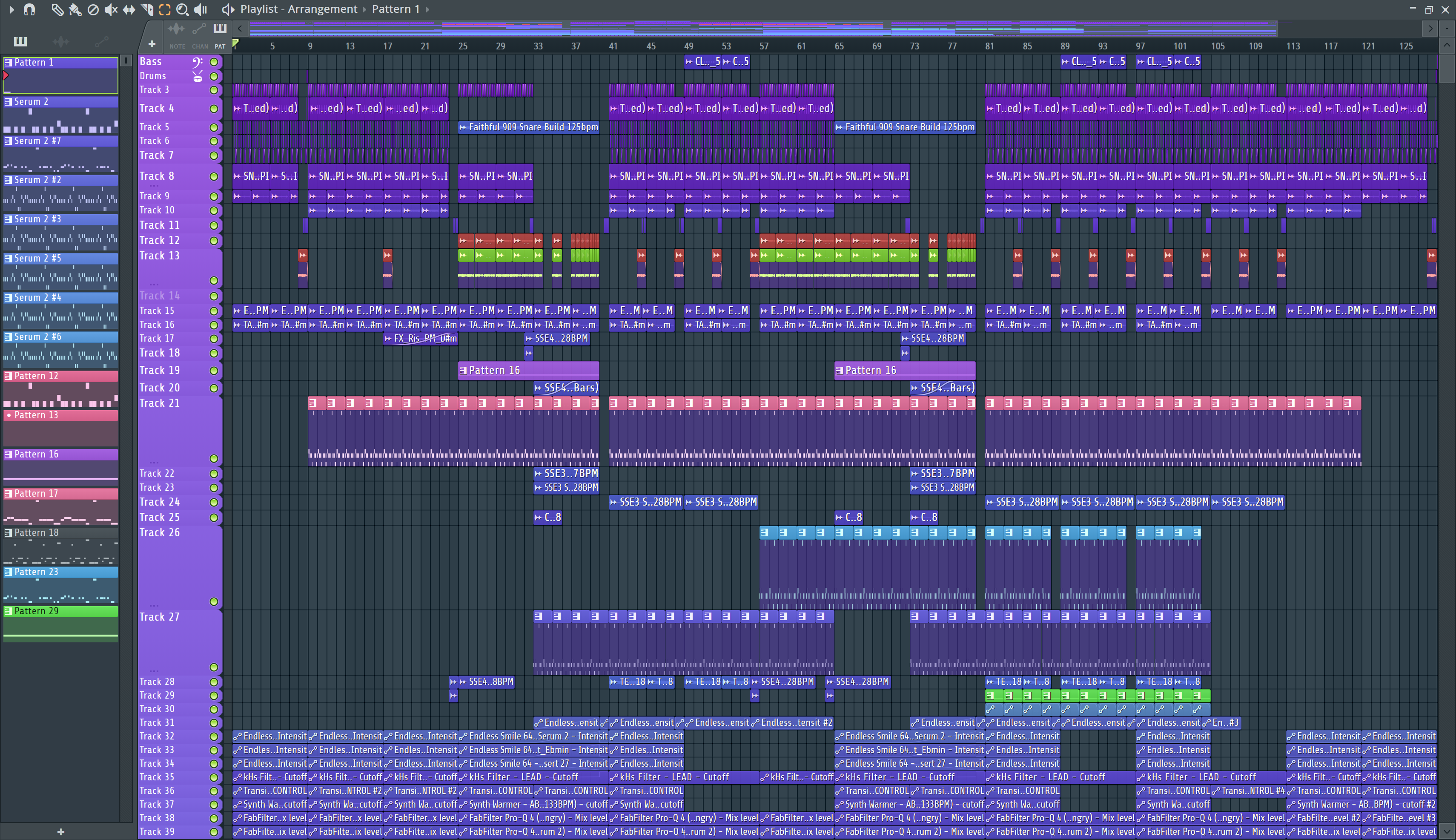1456x840 pixels.
Task: Select Pattern 12 in the picker
Action: click(60, 389)
